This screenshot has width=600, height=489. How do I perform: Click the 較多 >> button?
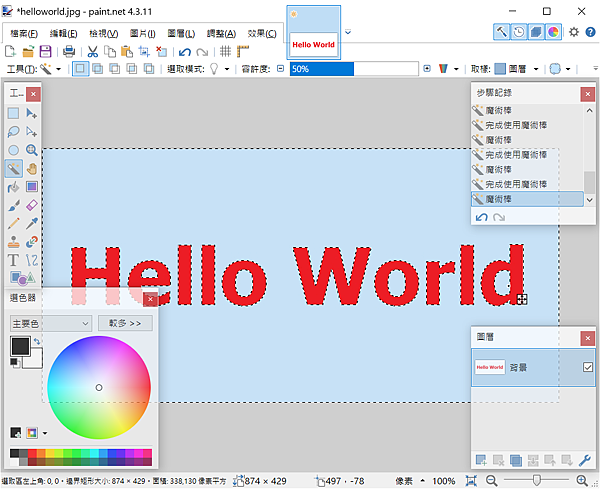[124, 323]
